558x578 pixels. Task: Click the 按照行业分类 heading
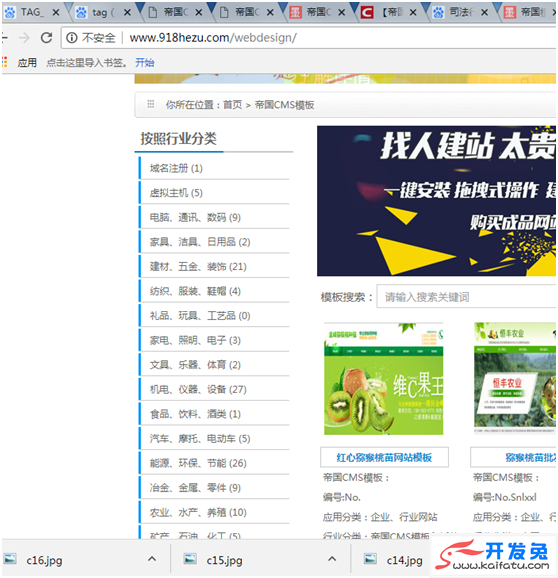(178, 139)
